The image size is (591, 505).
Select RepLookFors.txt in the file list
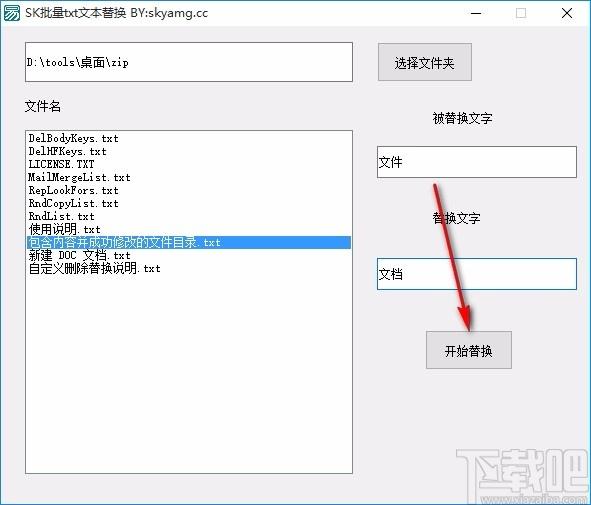[189, 190]
